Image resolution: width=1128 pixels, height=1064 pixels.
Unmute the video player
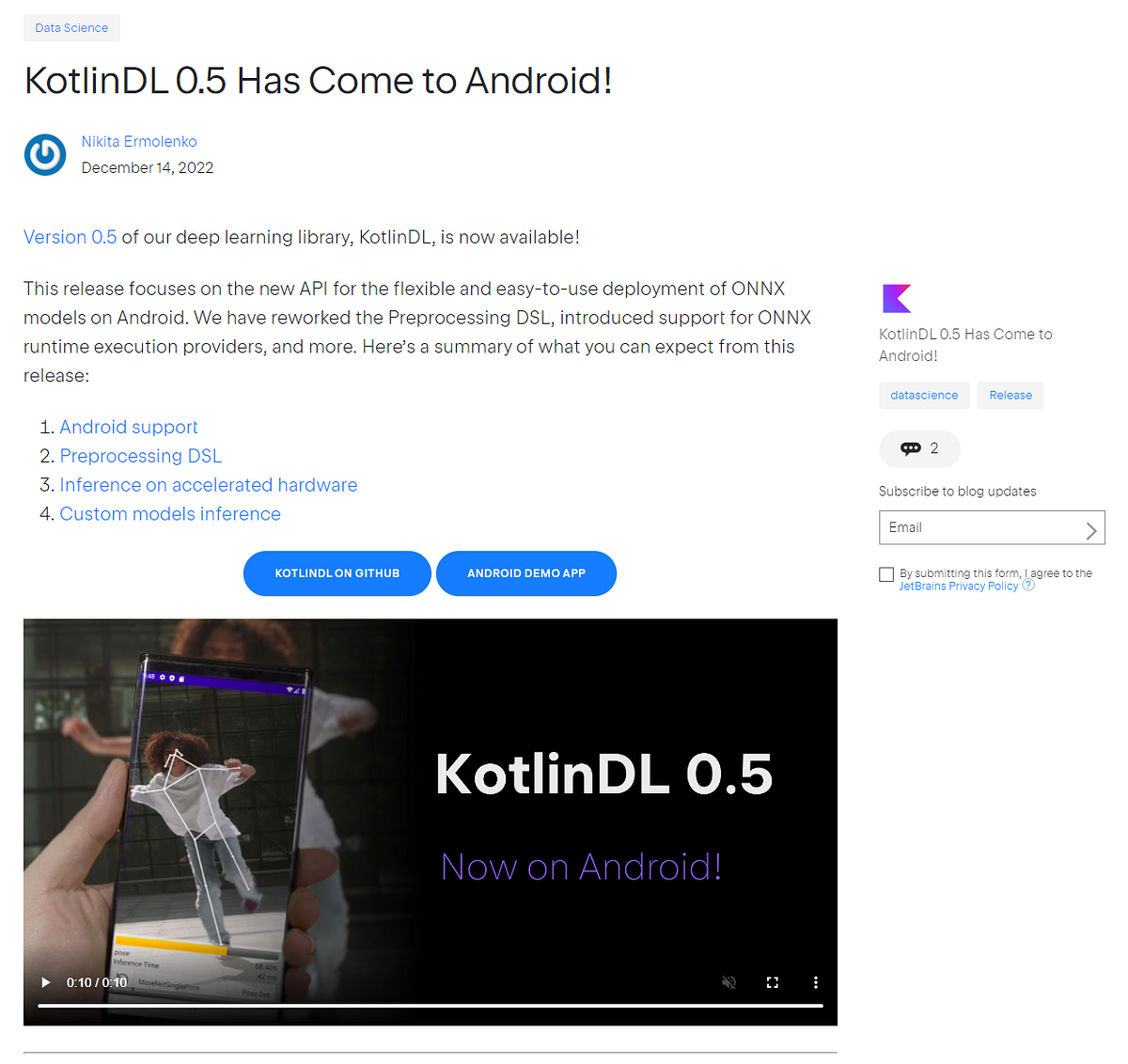728,981
